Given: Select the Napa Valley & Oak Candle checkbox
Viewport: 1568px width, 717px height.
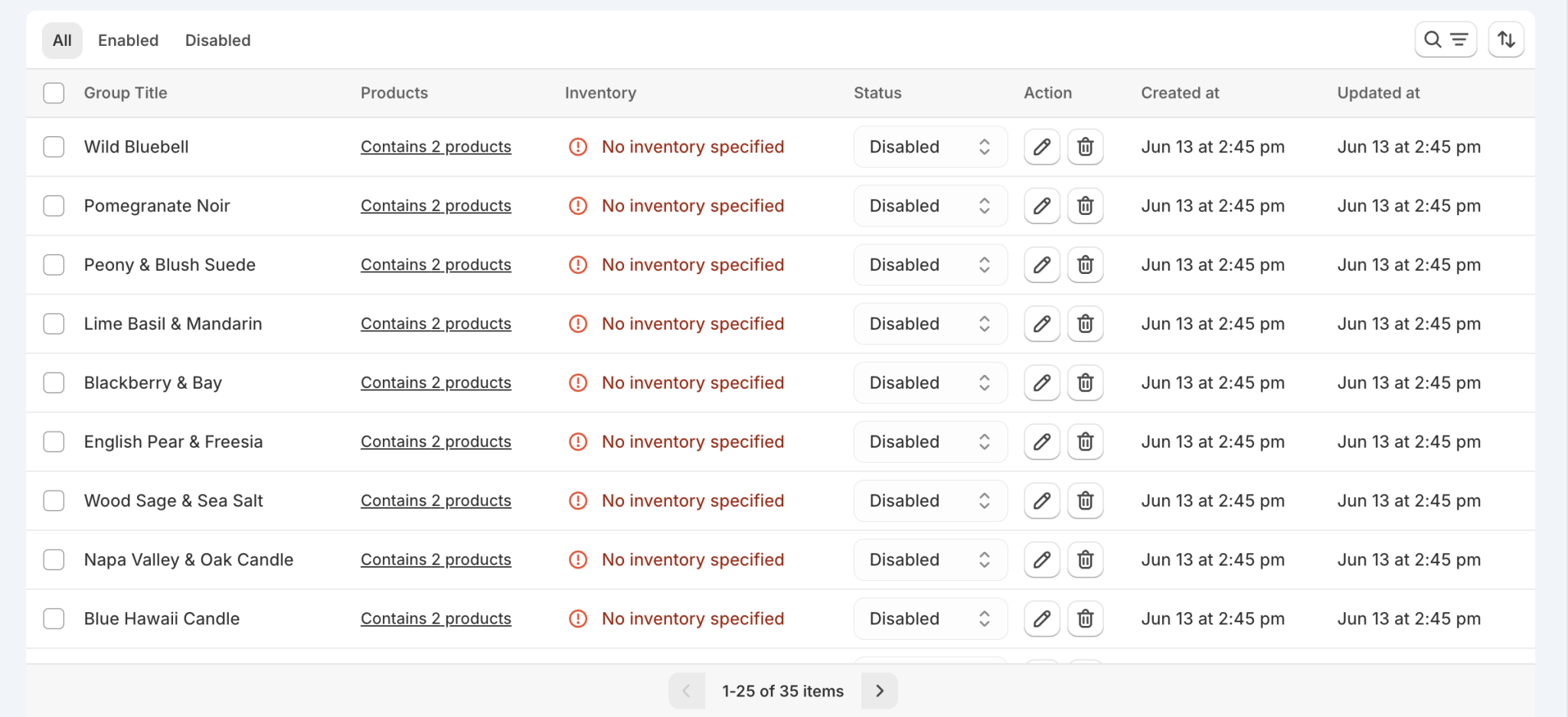Looking at the screenshot, I should [x=54, y=559].
